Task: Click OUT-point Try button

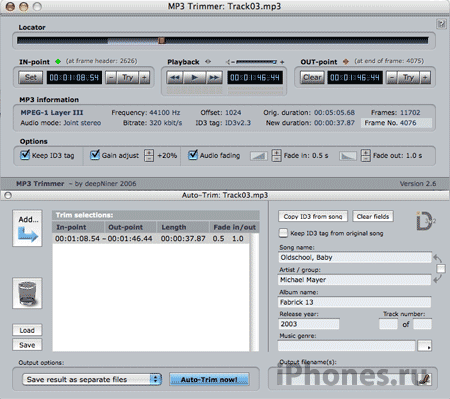Action: click(x=408, y=78)
